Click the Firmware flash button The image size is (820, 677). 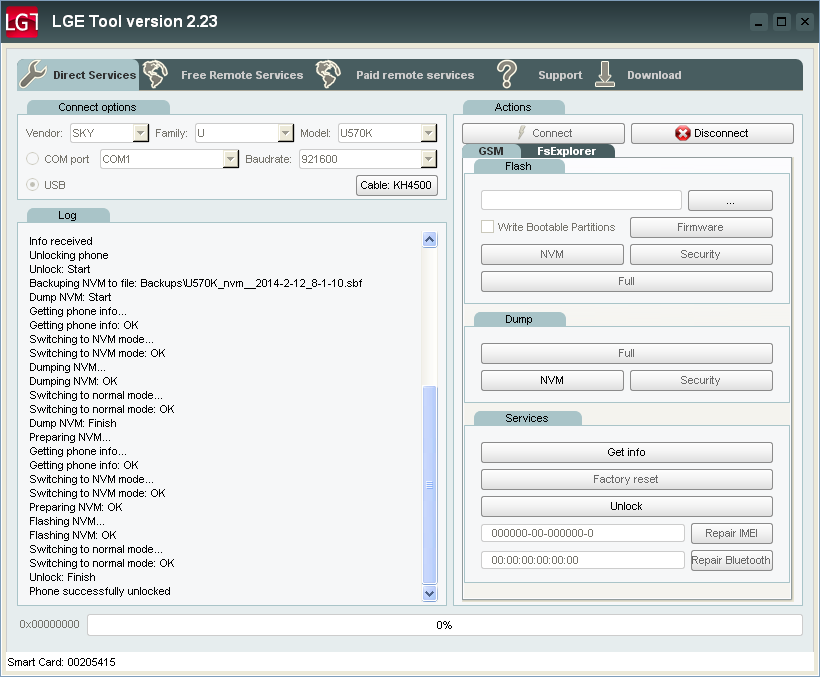tap(701, 227)
